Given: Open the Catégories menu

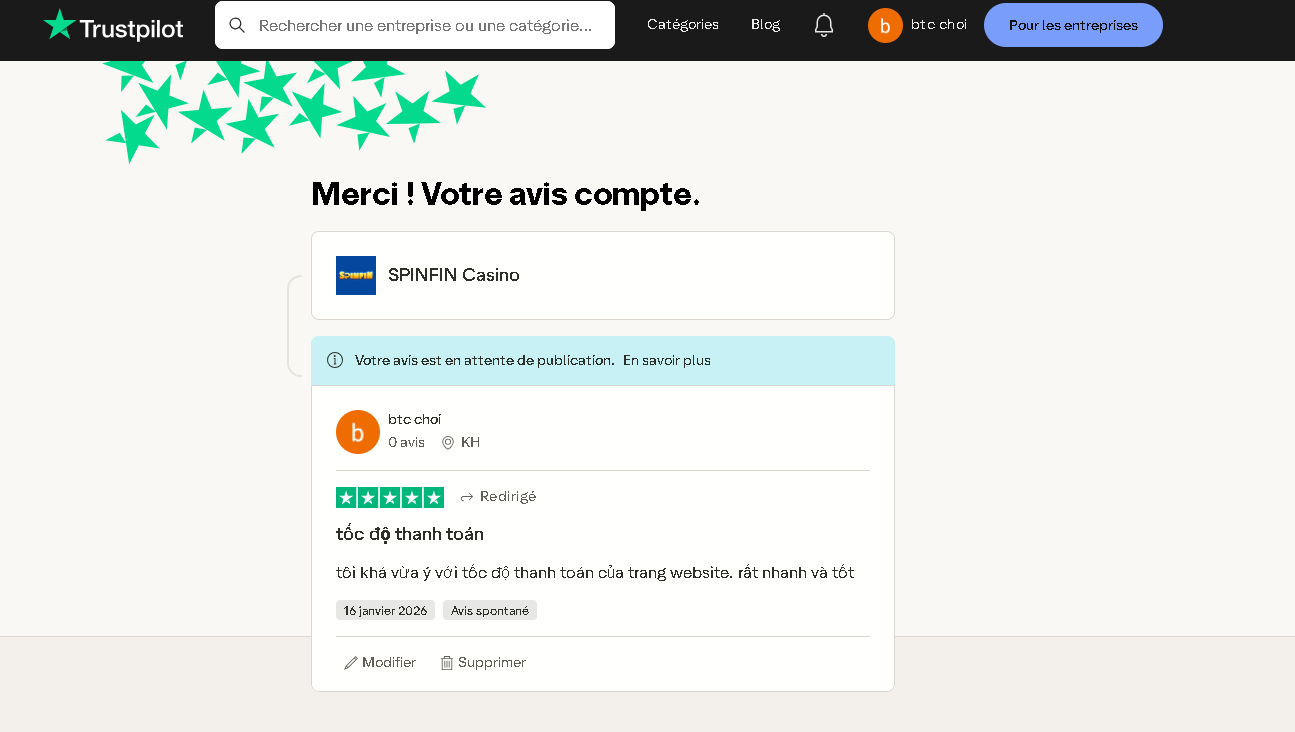Looking at the screenshot, I should 683,25.
